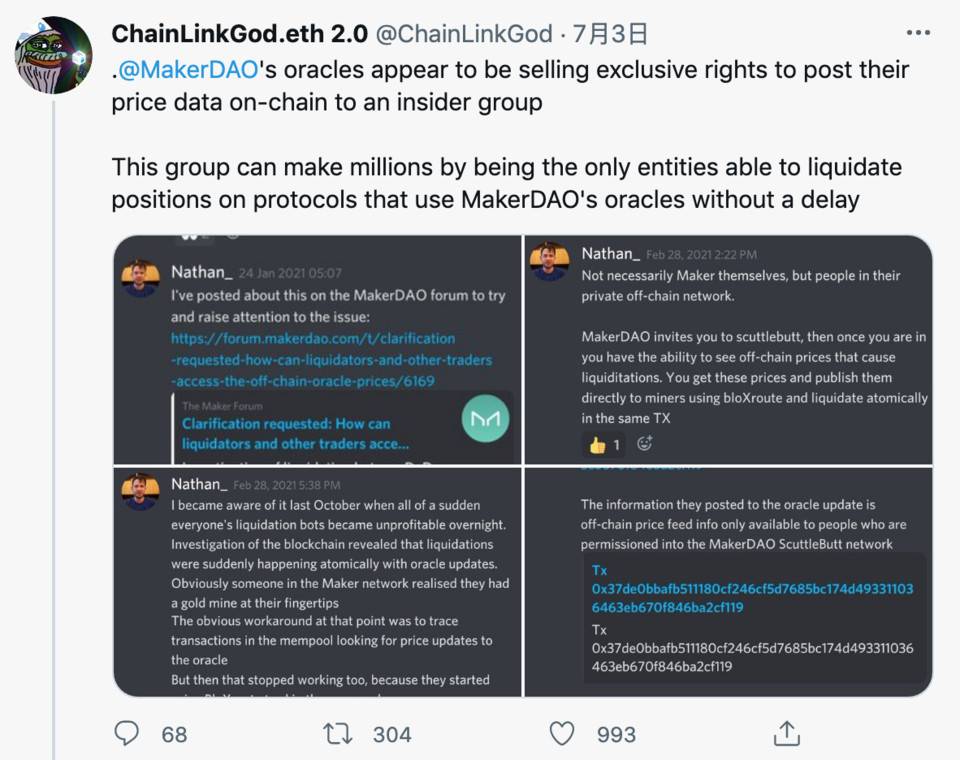
Task: Click the reply speech bubble icon
Action: point(127,733)
